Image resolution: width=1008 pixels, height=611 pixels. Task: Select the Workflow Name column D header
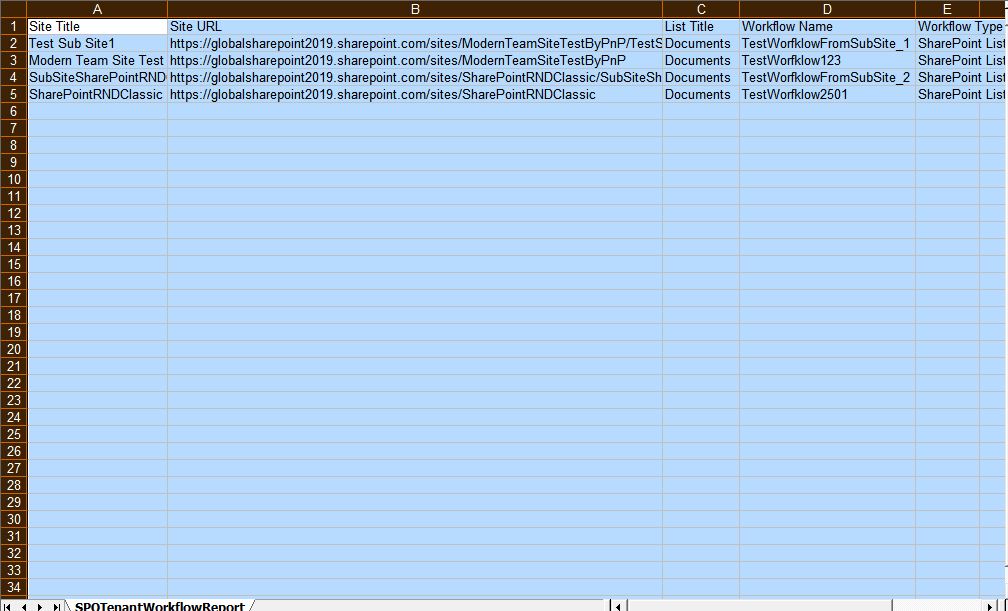coord(826,9)
